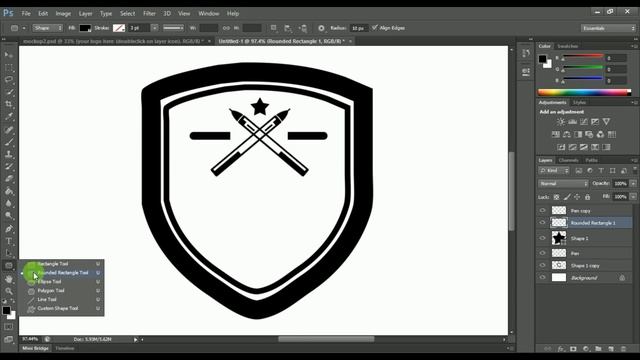This screenshot has height=360, width=640.
Task: Open the layer Kind filter dropdown
Action: [554, 171]
